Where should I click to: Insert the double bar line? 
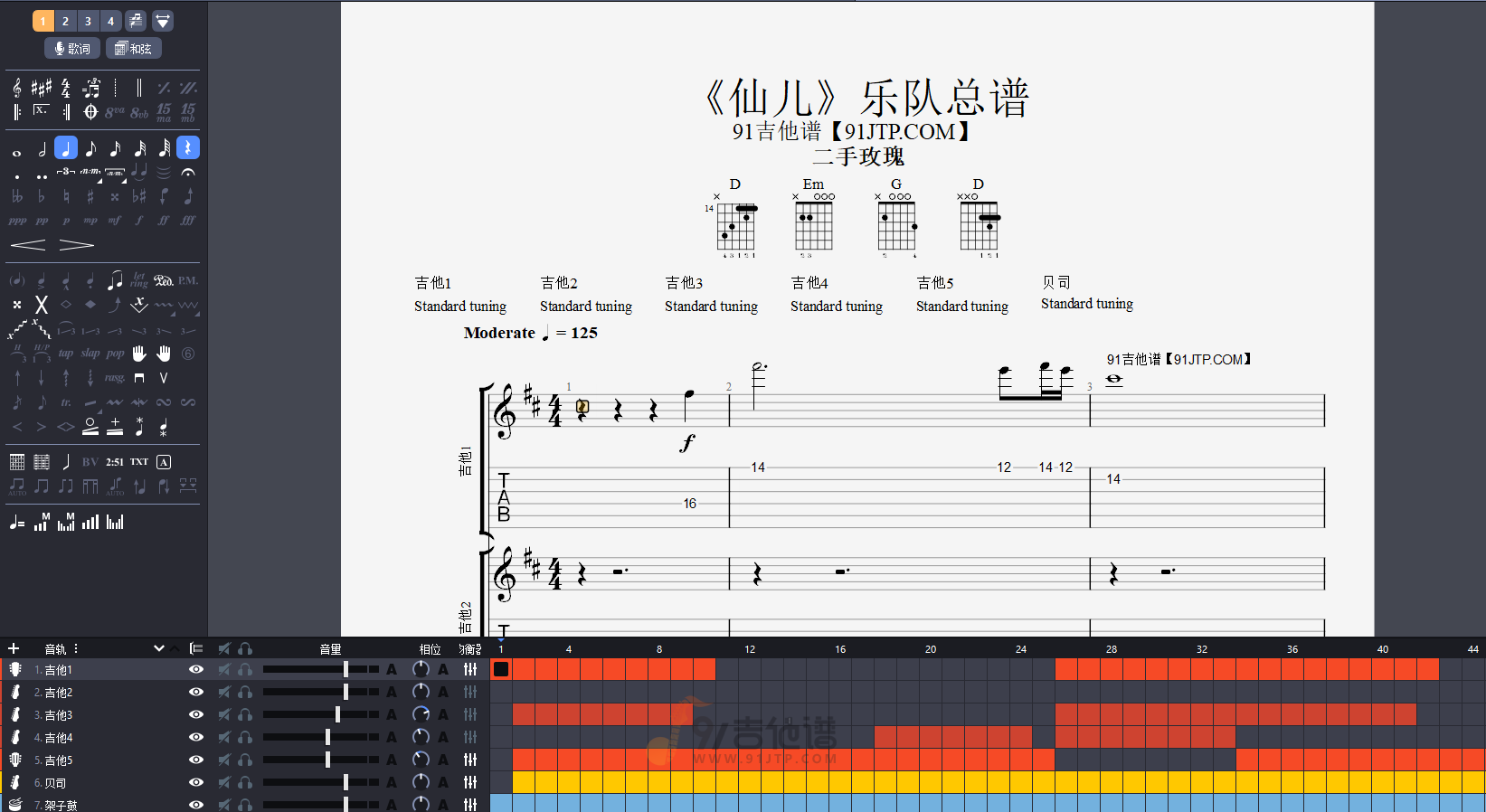(139, 88)
